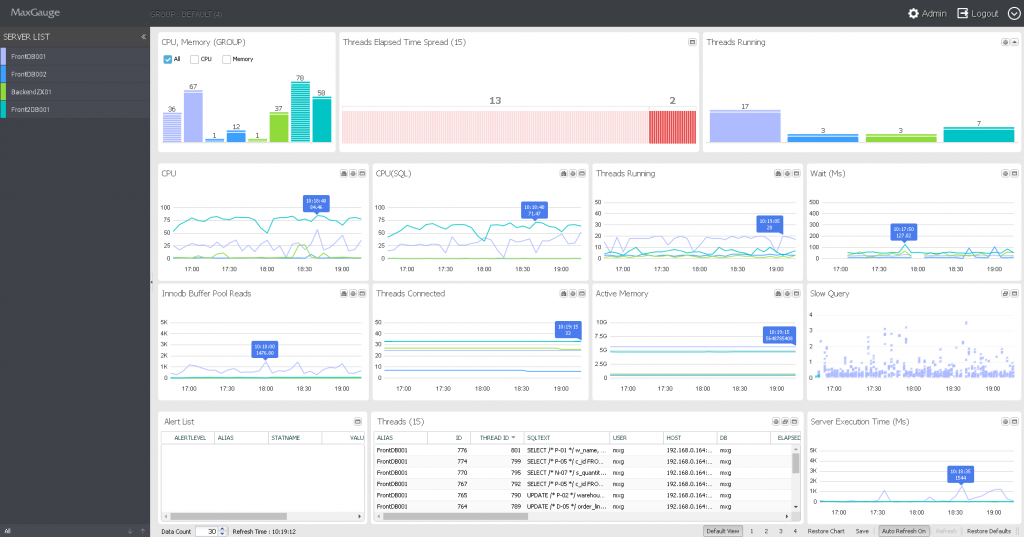Viewport: 1024px width, 537px height.
Task: Maximize the CPU chart panel
Action: click(x=362, y=174)
